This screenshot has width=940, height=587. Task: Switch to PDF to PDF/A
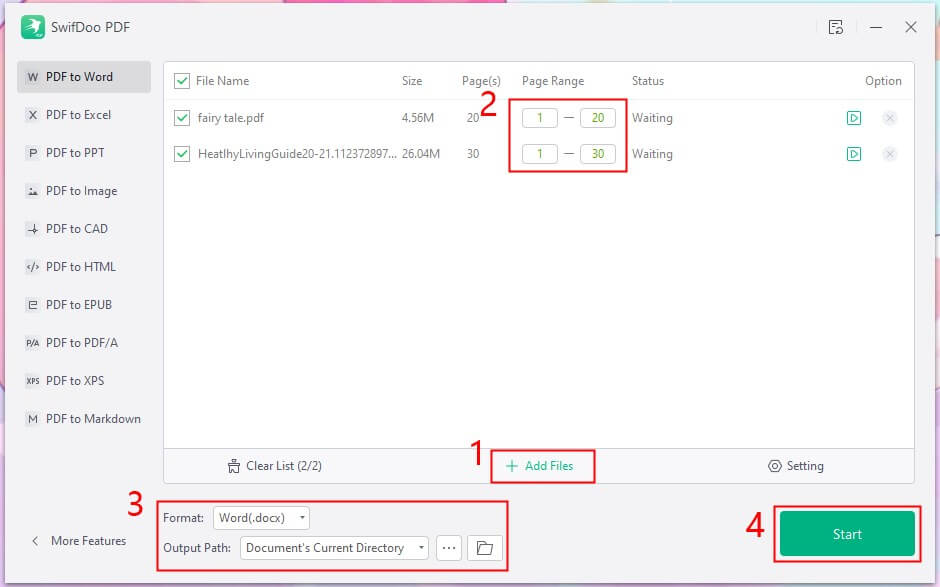pos(84,343)
